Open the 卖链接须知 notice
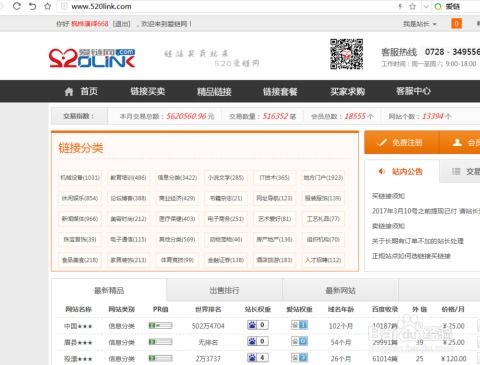Screen dimensions: 480x365 pyautogui.click(x=388, y=226)
